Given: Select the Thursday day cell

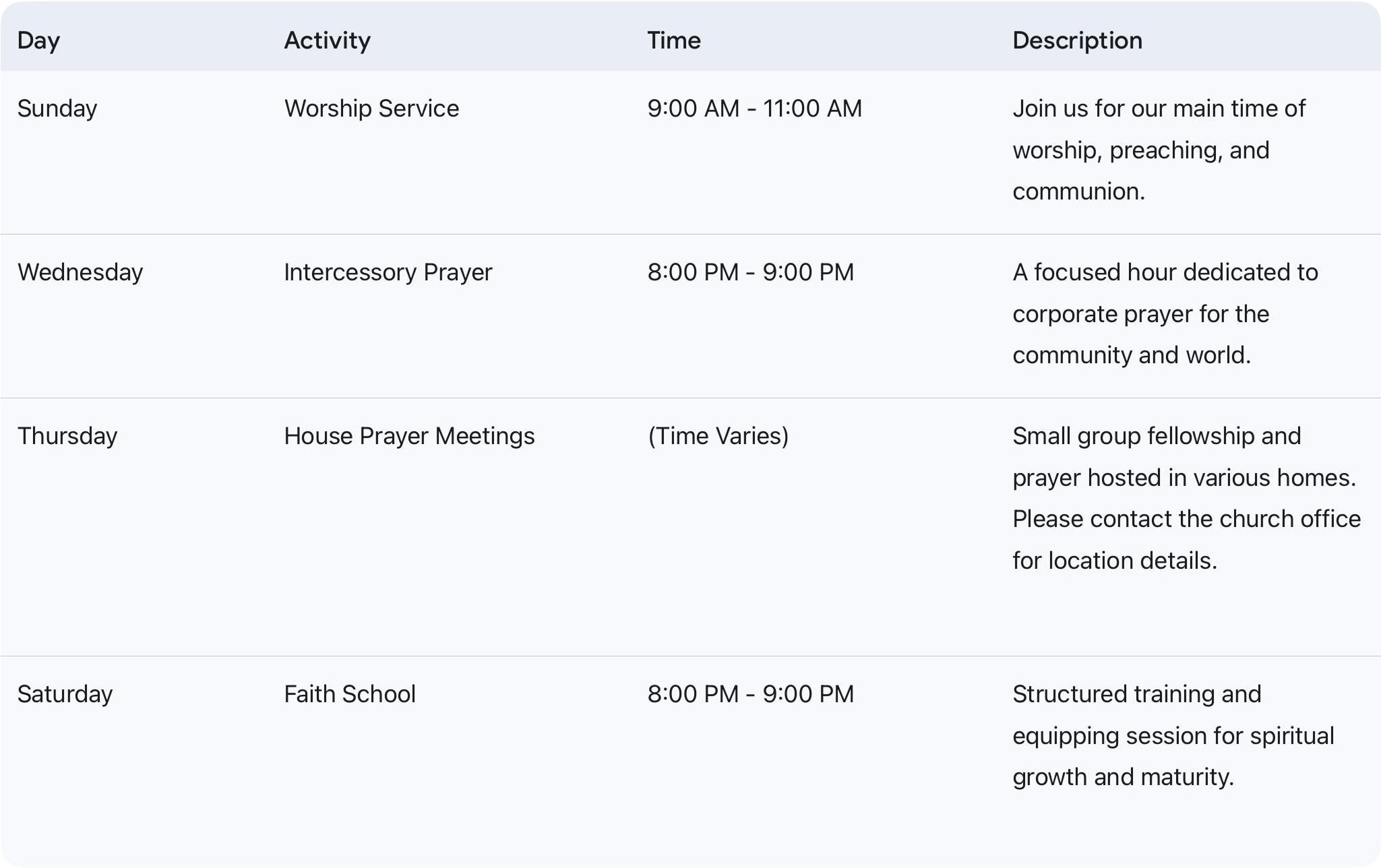Looking at the screenshot, I should click(67, 436).
